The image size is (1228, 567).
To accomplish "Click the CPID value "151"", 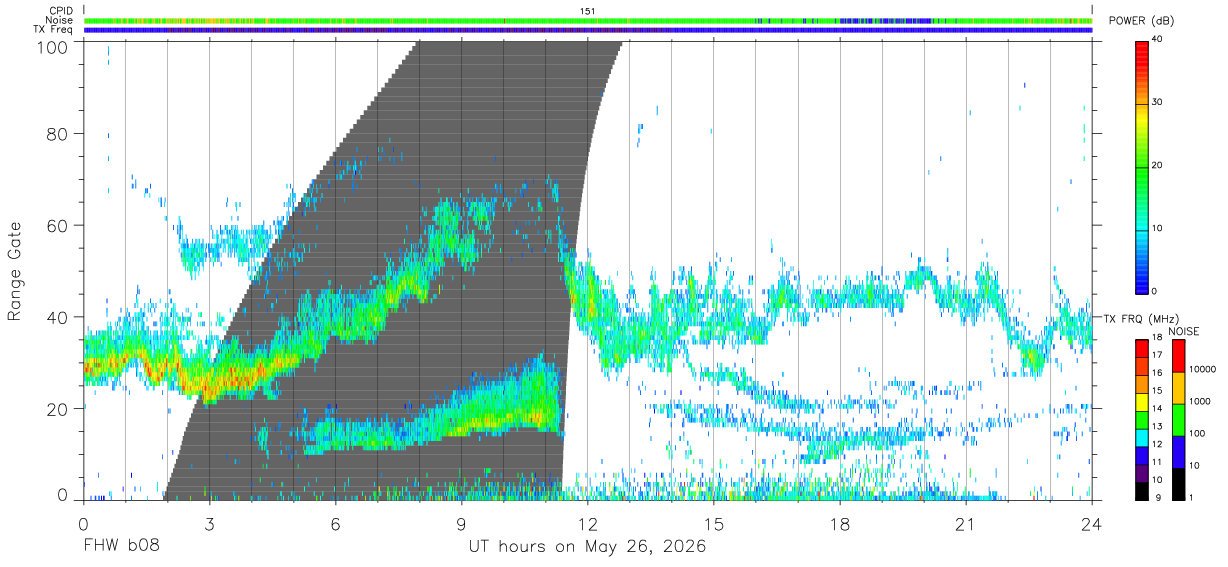I will point(588,11).
